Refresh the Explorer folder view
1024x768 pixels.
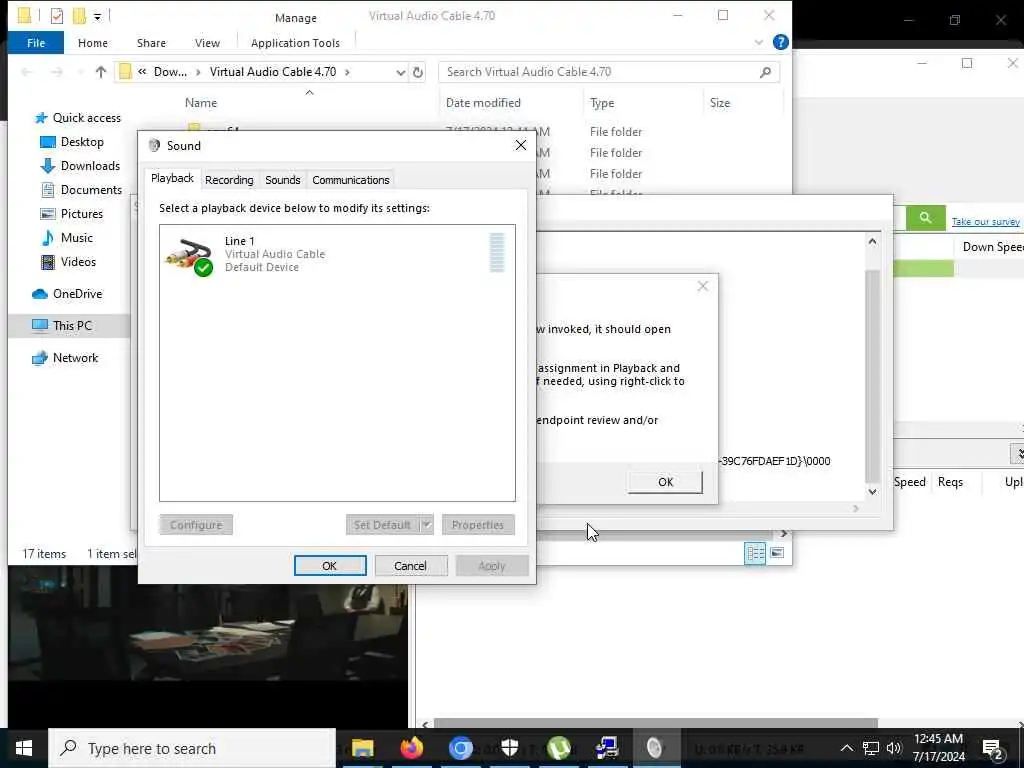[x=418, y=72]
